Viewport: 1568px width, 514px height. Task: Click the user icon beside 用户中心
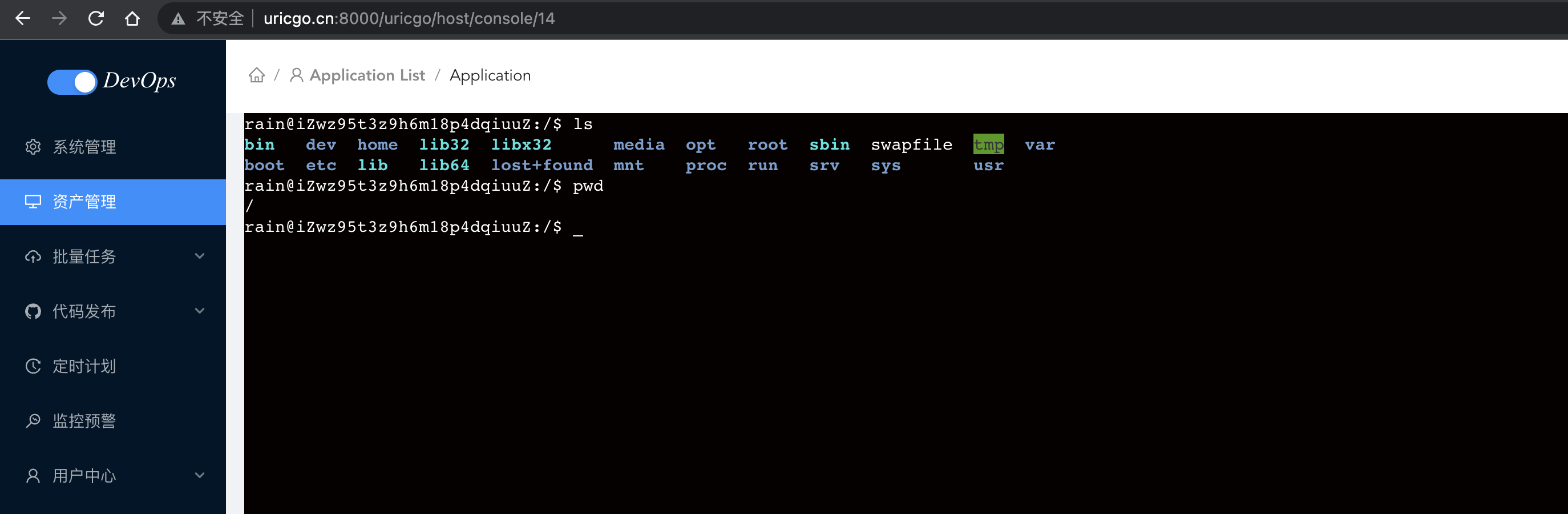(x=33, y=476)
